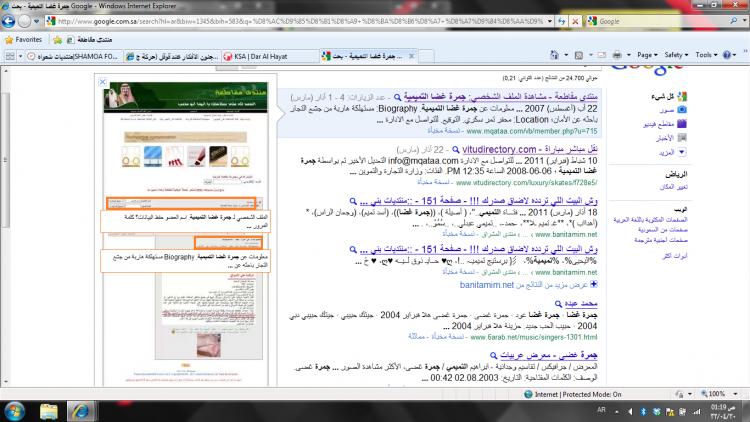Screen dimensions: 750x422
Task: Open the Google images (صور) search filter
Action: click(x=681, y=110)
